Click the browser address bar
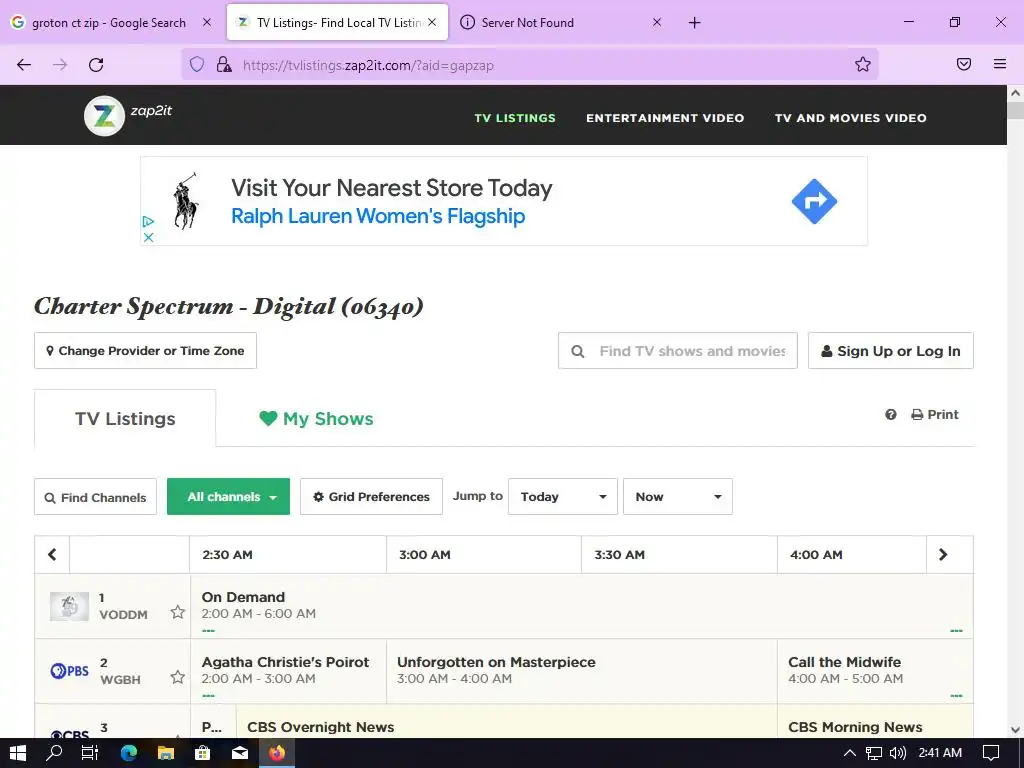 (529, 65)
